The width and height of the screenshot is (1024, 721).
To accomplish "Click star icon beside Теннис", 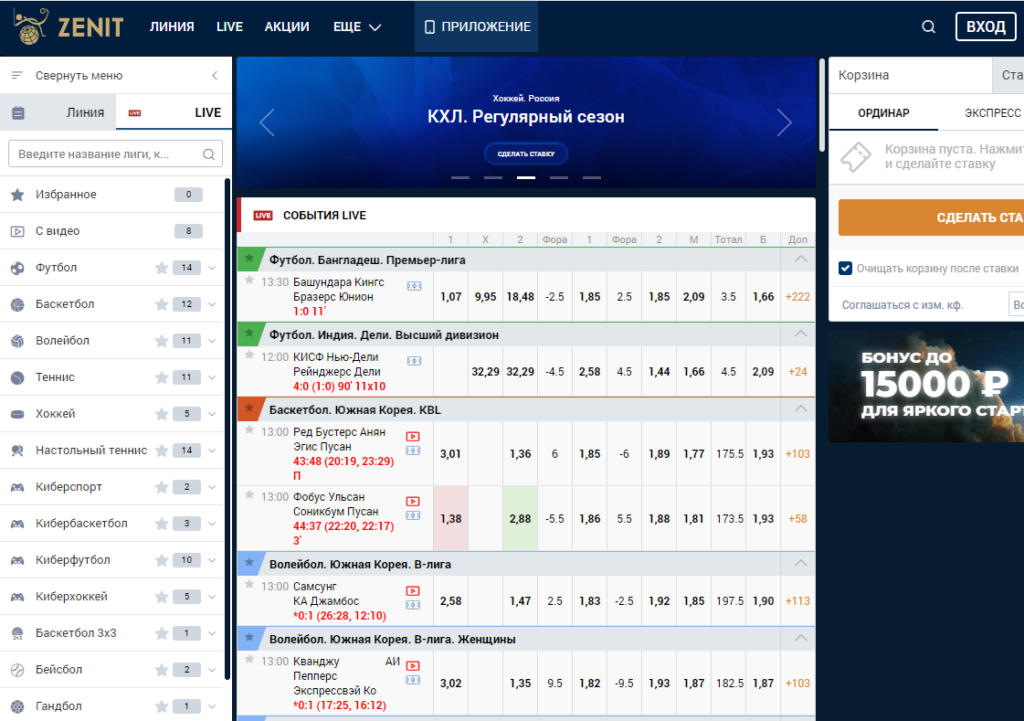I will coord(161,377).
